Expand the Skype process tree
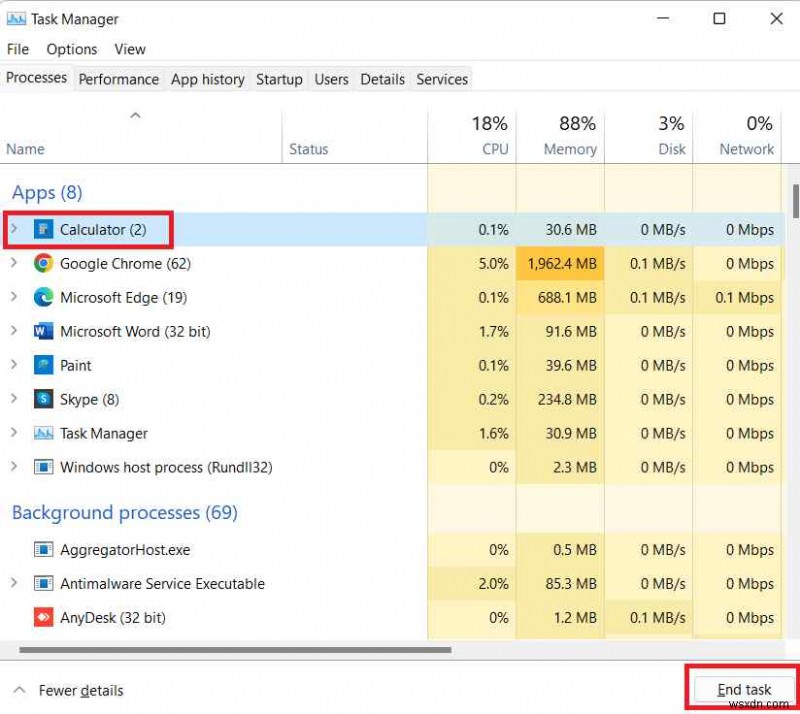Image resolution: width=800 pixels, height=714 pixels. (14, 399)
